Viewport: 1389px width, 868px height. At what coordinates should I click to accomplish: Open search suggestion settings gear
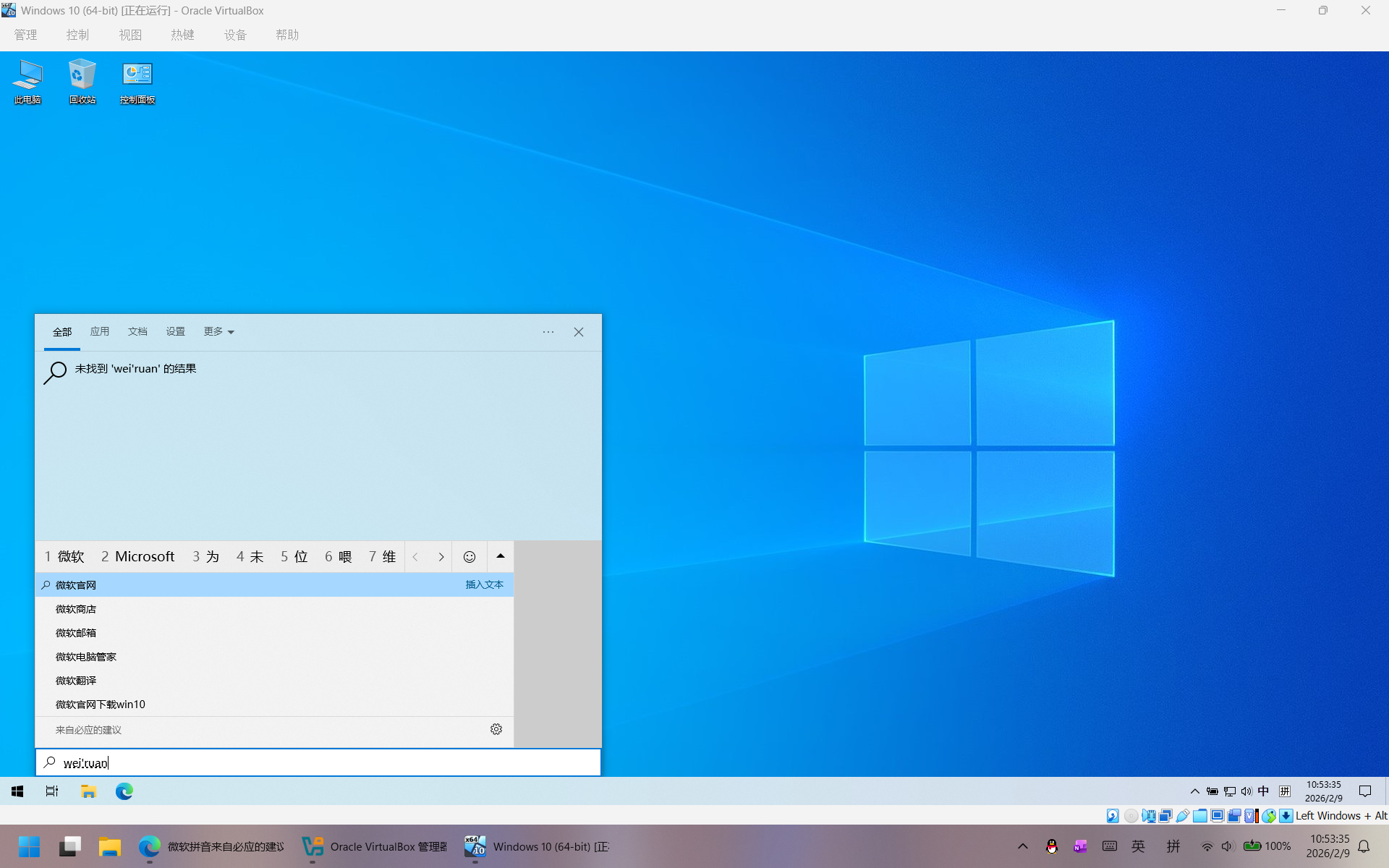(496, 729)
